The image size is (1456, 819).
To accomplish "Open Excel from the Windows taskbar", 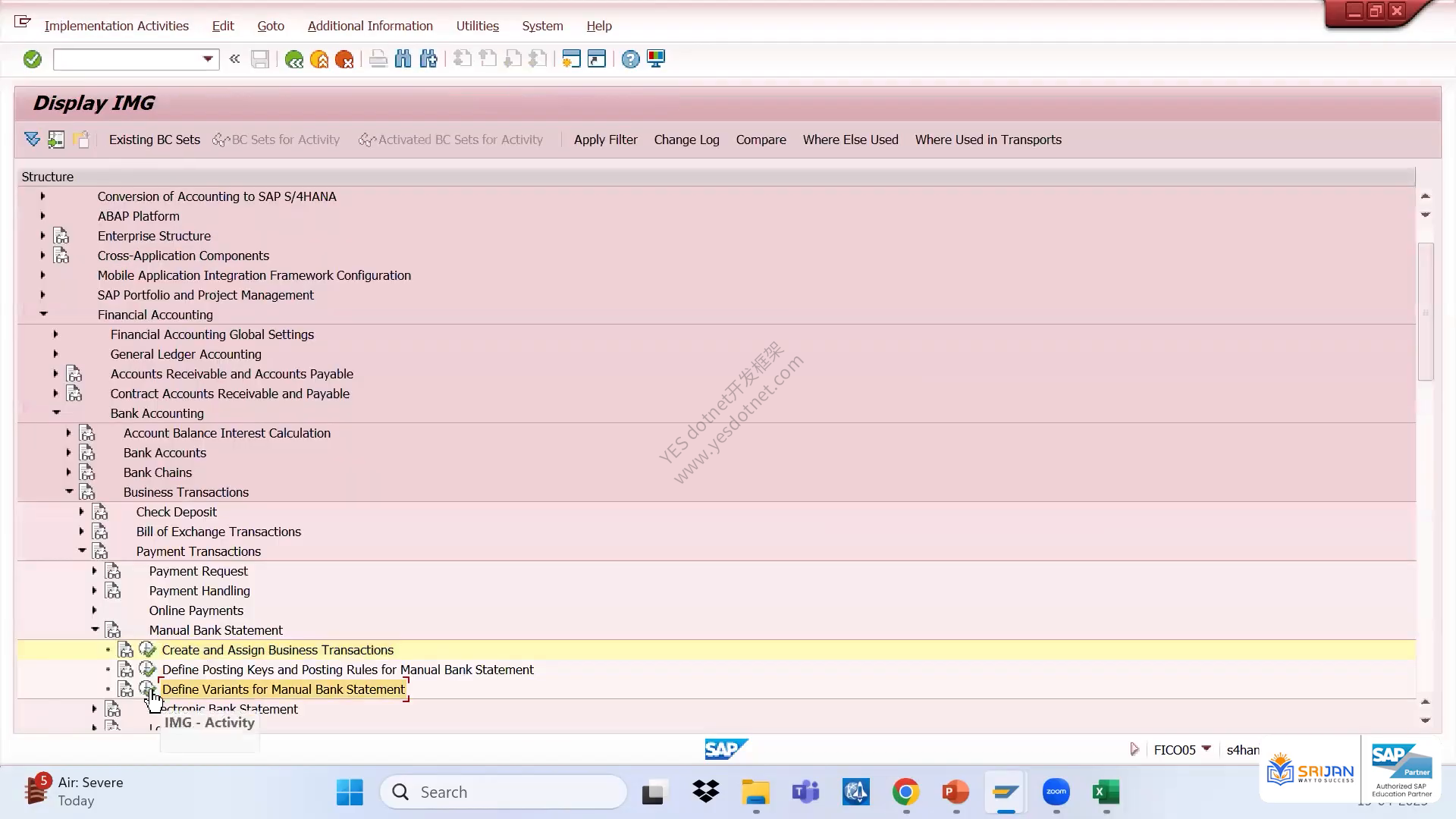I will point(1106,792).
